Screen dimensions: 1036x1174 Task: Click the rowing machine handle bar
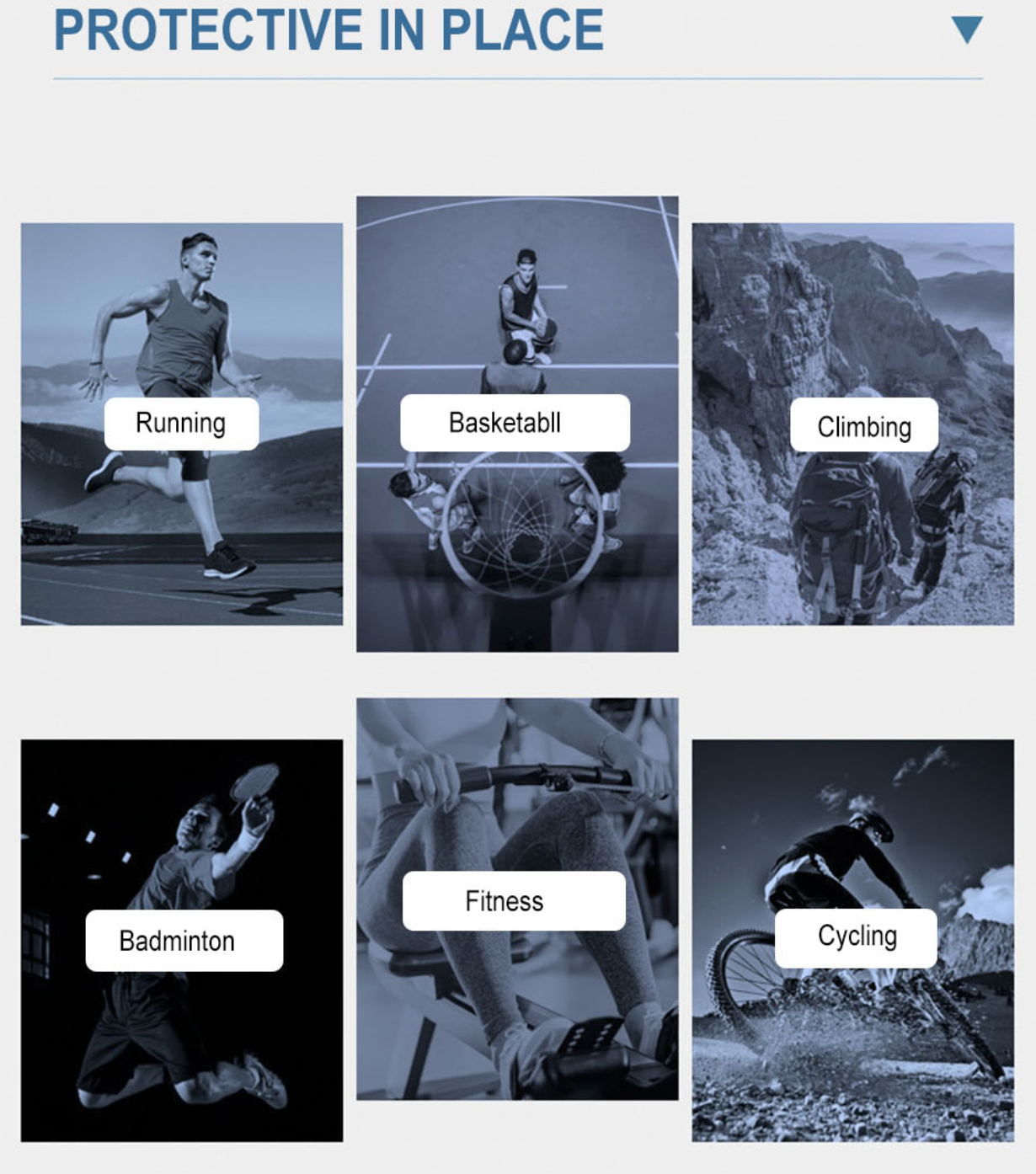pyautogui.click(x=514, y=779)
